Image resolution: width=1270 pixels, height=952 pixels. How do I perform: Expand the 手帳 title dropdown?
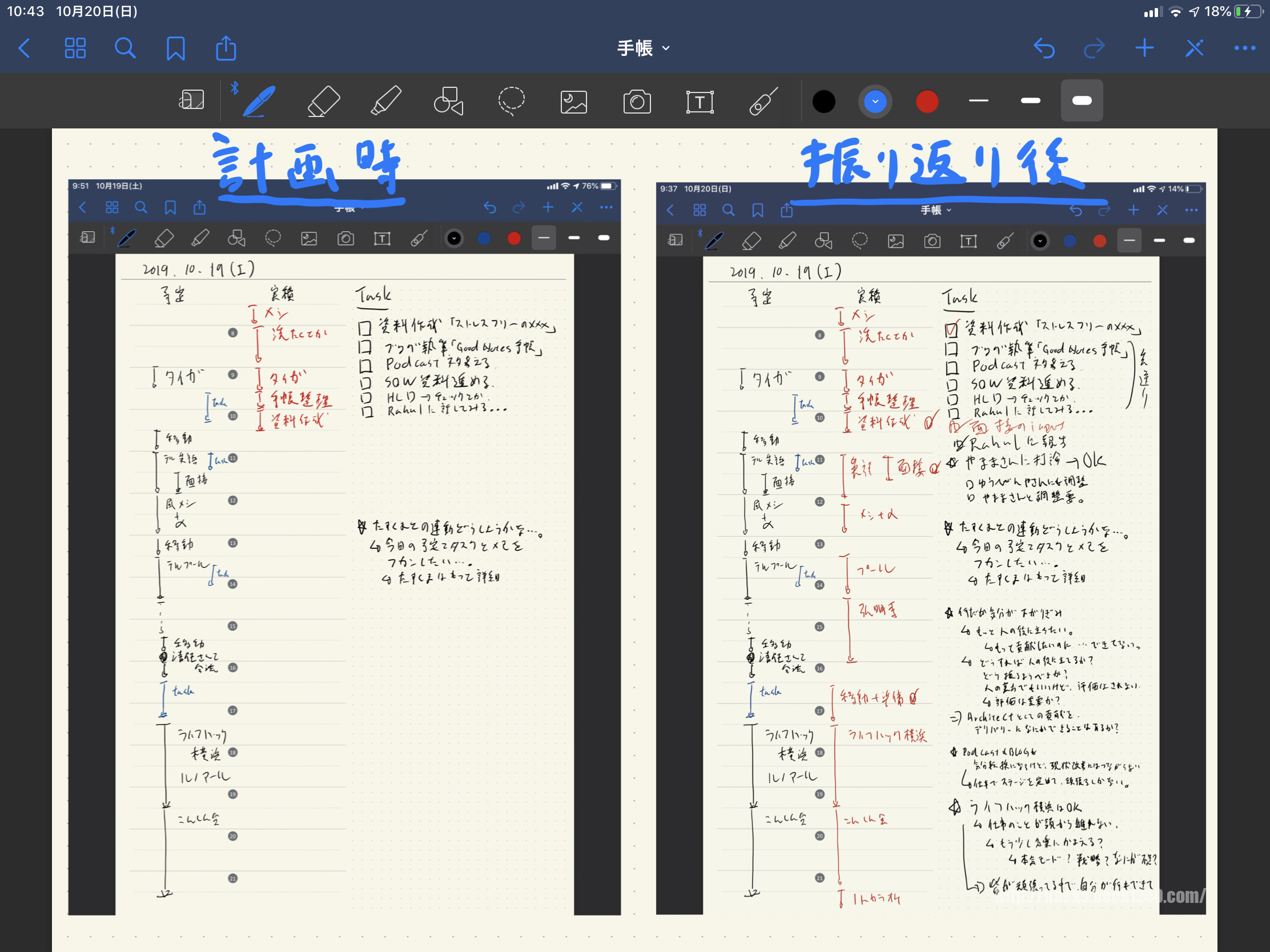(643, 48)
